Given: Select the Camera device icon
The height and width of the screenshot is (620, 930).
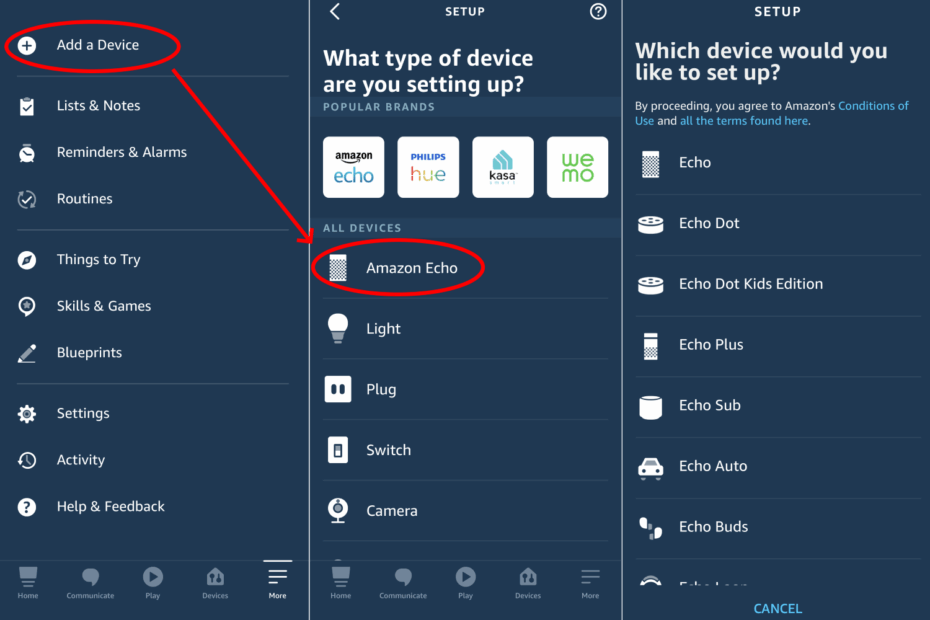Looking at the screenshot, I should point(338,510).
